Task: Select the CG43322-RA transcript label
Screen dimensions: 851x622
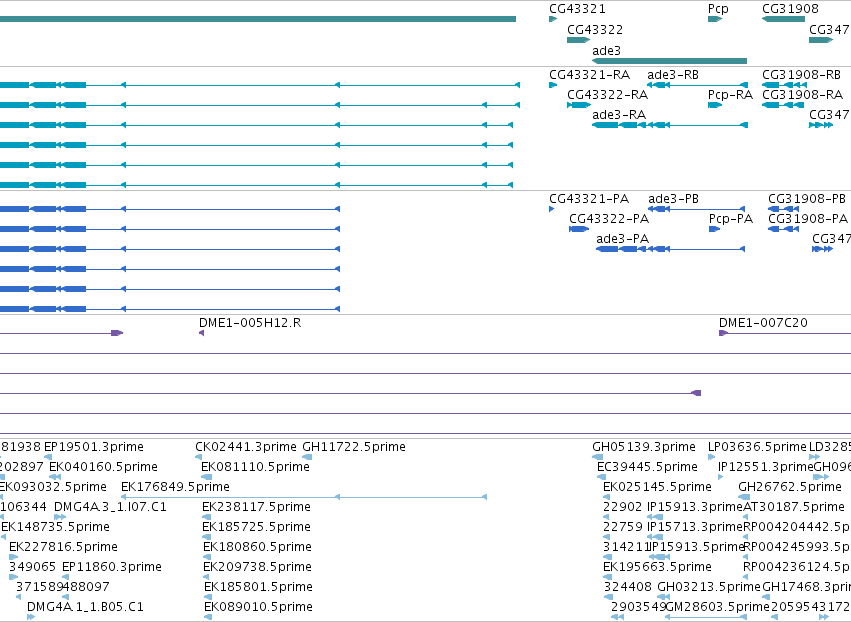Action: 607,95
